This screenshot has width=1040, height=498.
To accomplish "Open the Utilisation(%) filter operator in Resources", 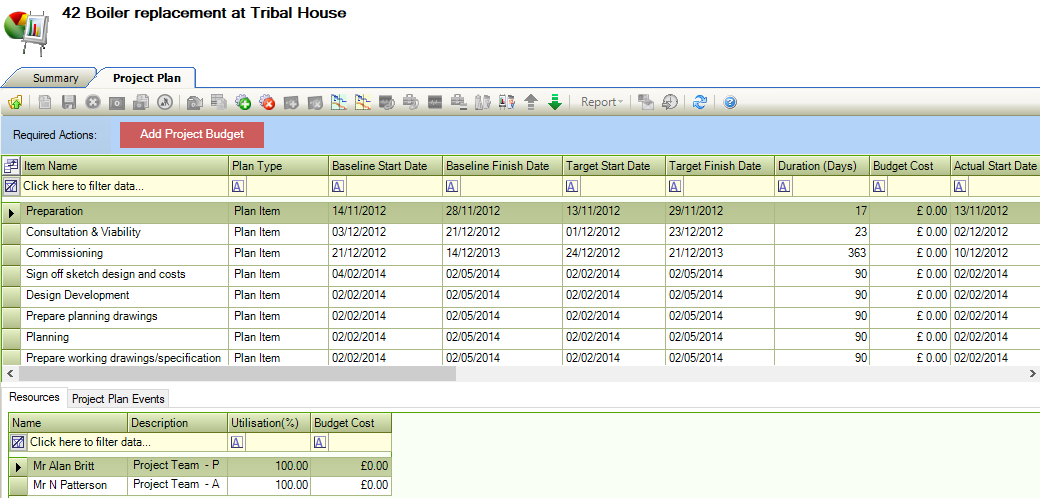I will (x=237, y=442).
